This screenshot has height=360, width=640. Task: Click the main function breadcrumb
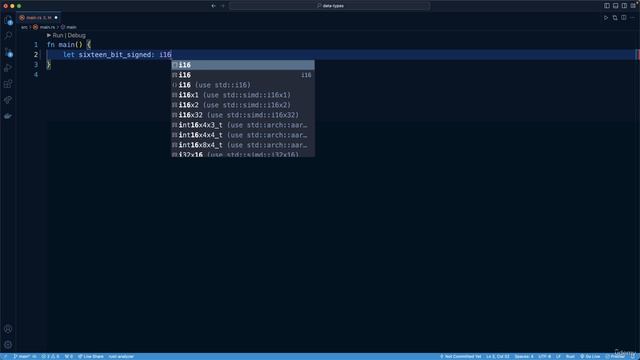click(71, 27)
